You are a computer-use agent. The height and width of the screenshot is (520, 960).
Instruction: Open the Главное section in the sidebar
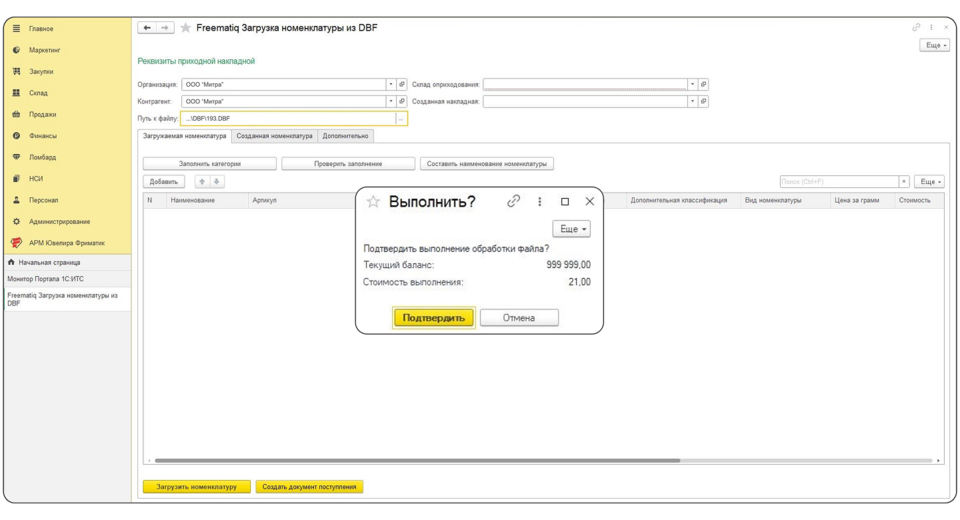(41, 29)
